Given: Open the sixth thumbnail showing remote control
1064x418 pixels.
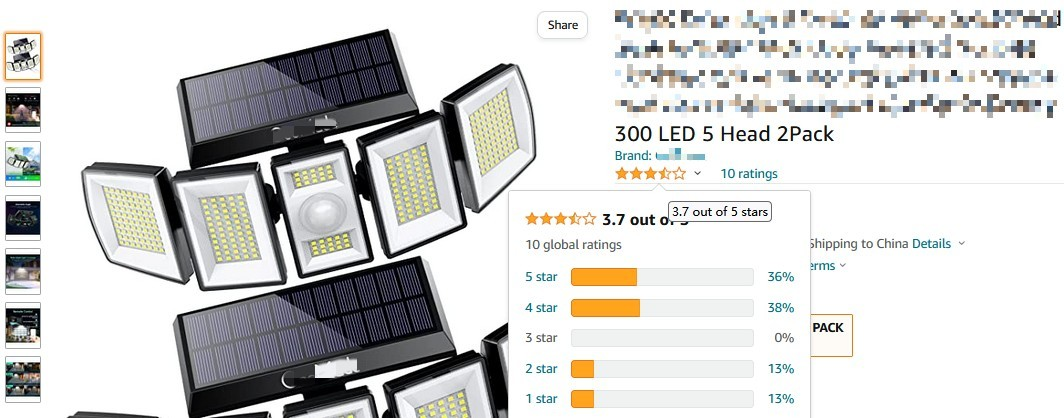Looking at the screenshot, I should (x=23, y=325).
